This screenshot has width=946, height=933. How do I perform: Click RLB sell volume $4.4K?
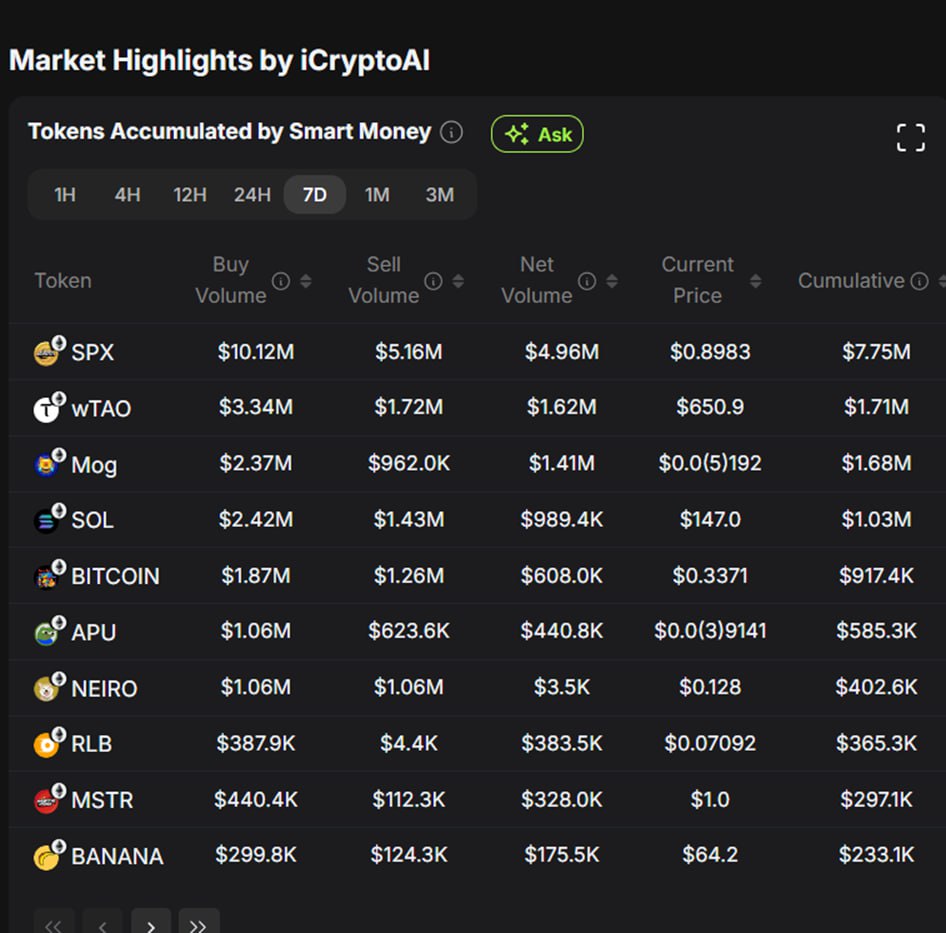[409, 743]
